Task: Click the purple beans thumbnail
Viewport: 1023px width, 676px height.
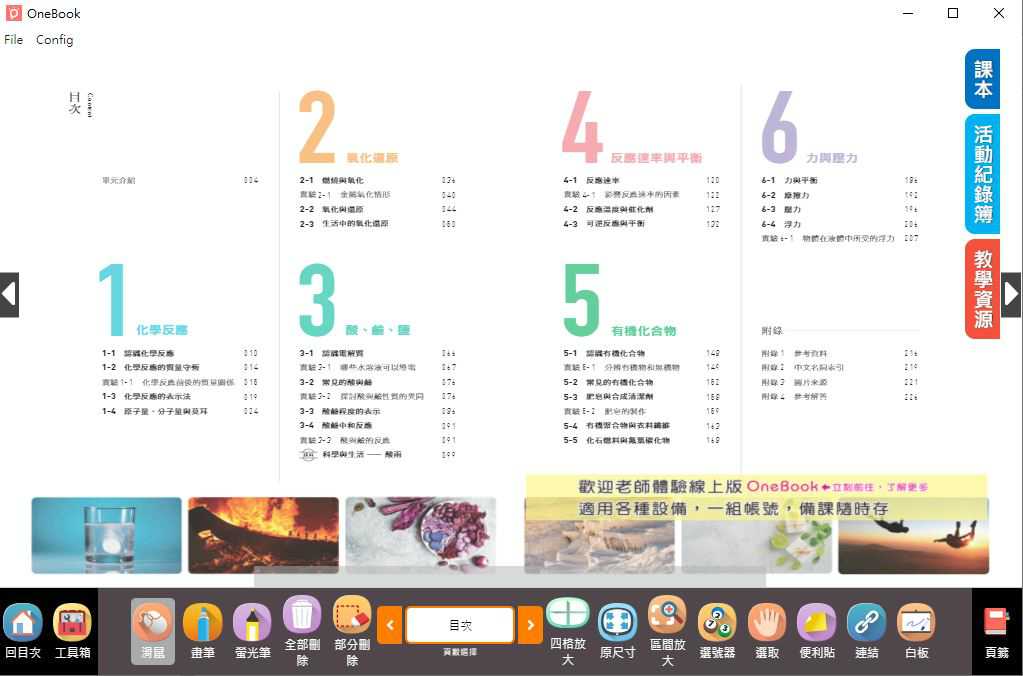Action: tap(421, 536)
